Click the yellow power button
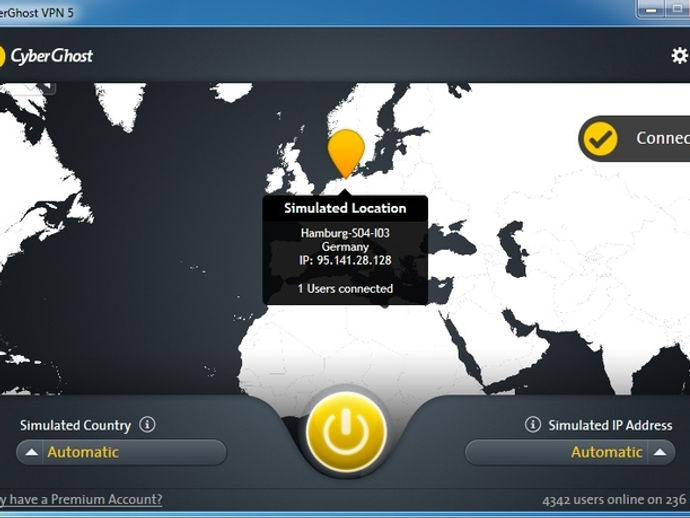 [x=346, y=432]
